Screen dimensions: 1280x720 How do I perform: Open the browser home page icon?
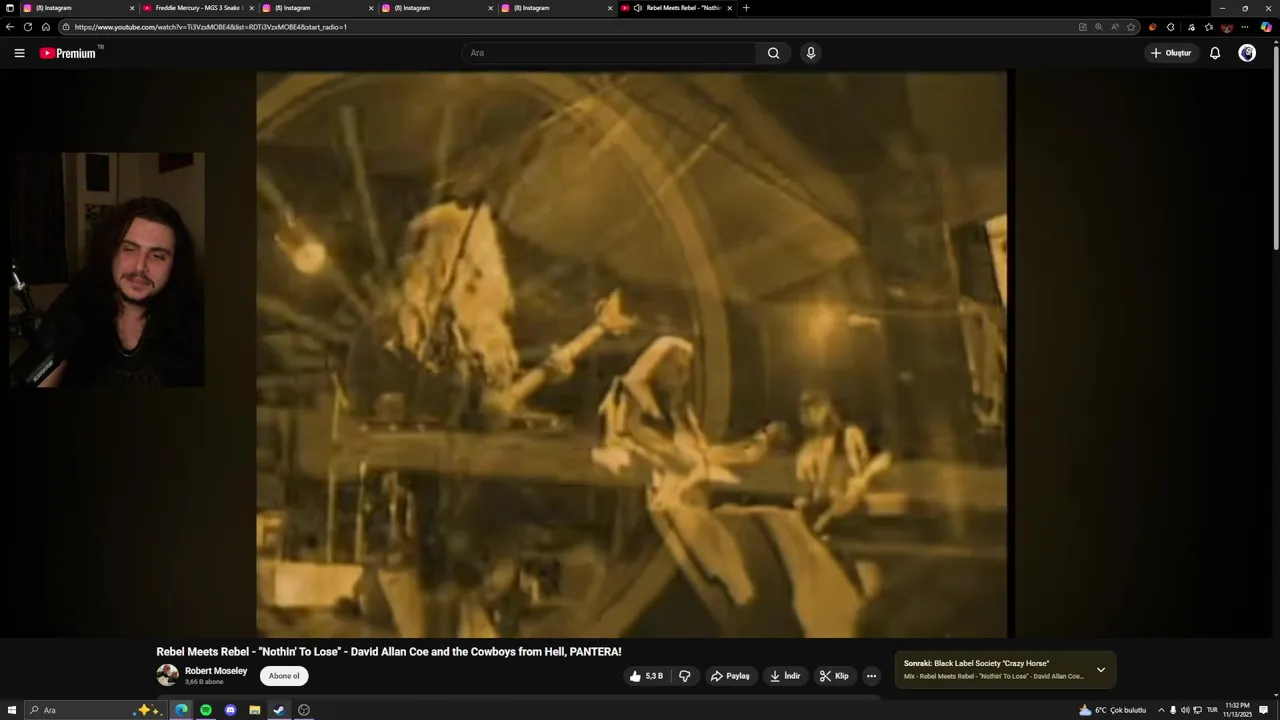(45, 27)
